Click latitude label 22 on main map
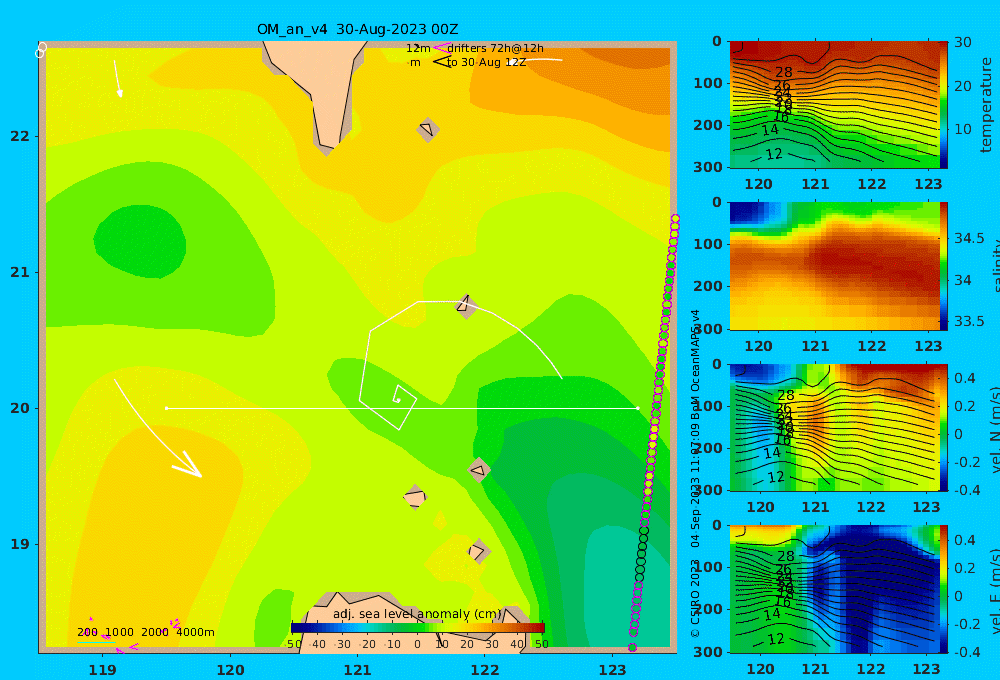The width and height of the screenshot is (1000, 680). [x=20, y=137]
